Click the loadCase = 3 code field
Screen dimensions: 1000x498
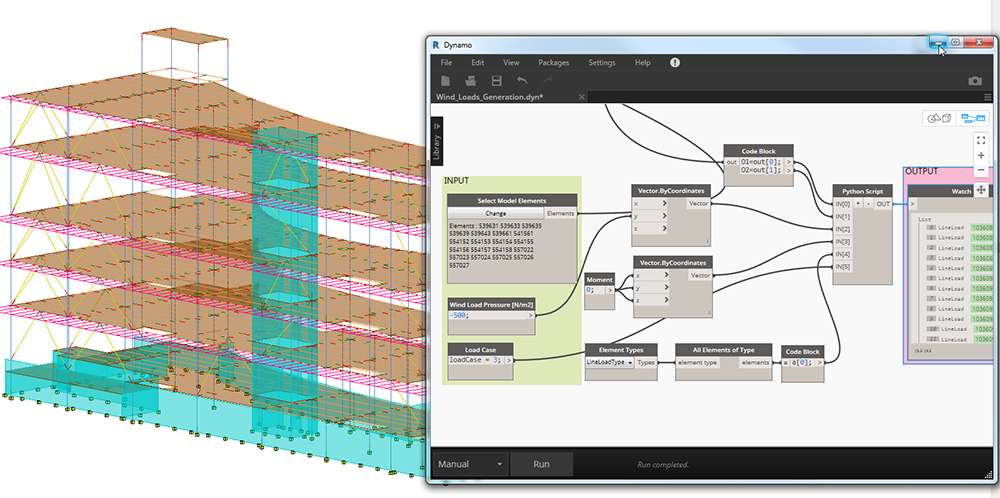(x=476, y=360)
